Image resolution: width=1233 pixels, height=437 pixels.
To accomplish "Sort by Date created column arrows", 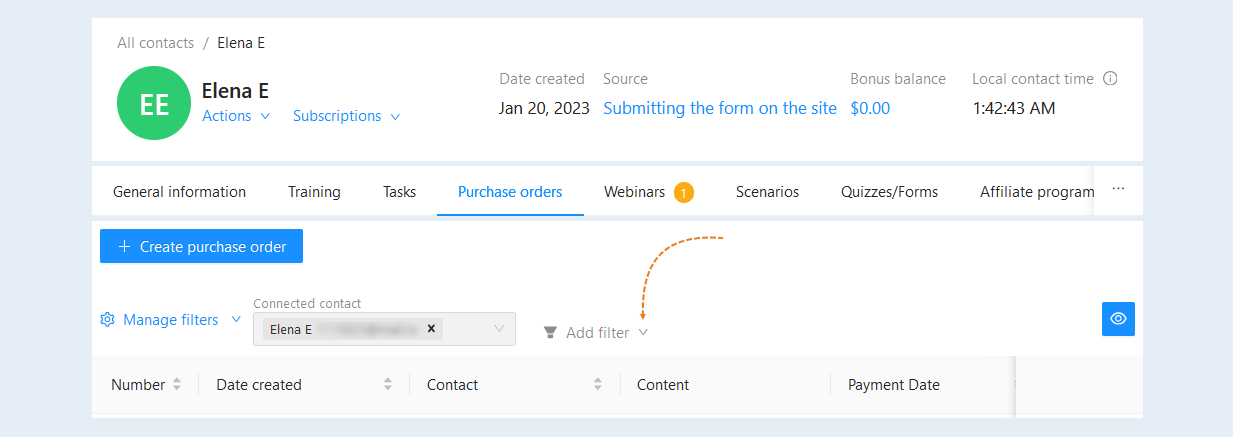I will [388, 384].
